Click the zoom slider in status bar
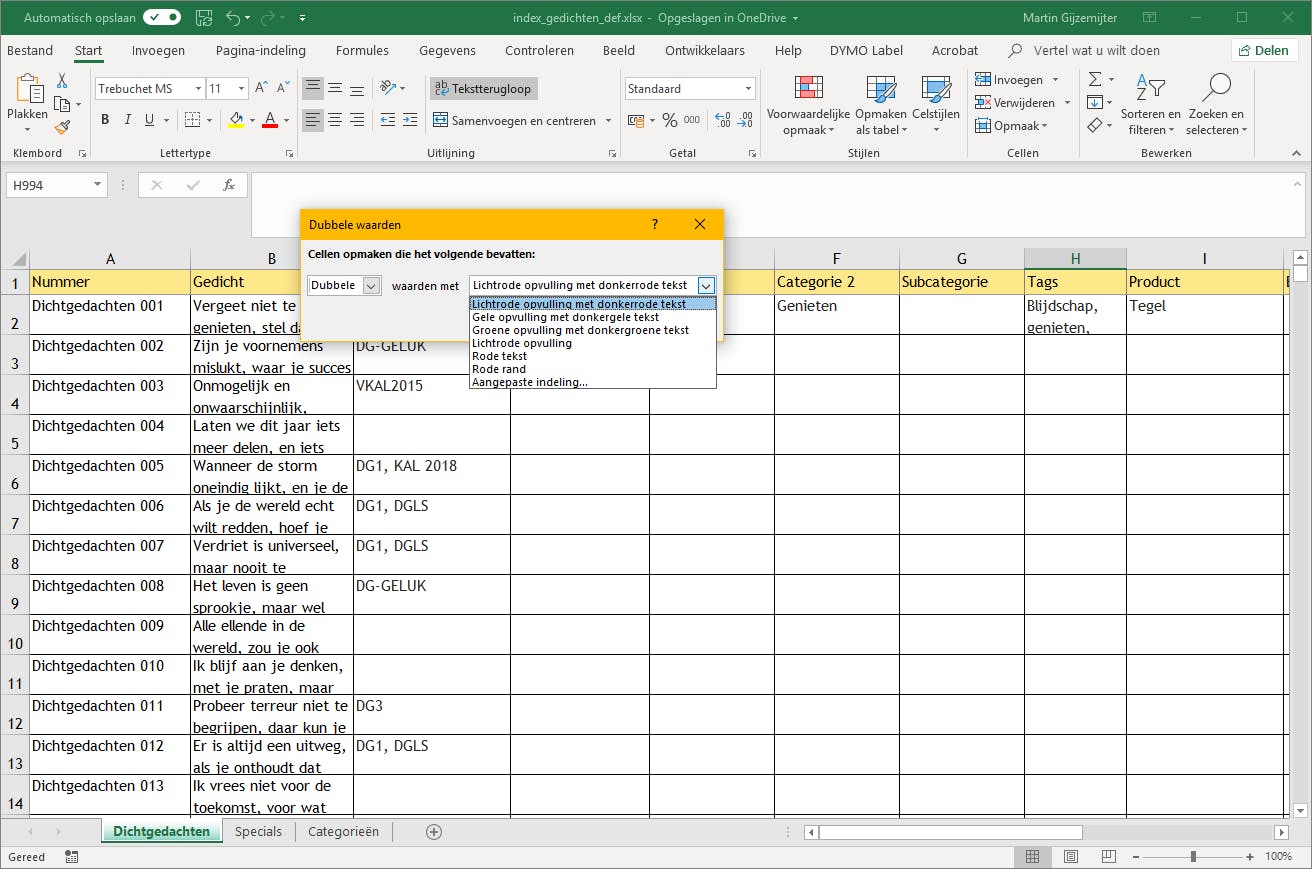Screen dimensions: 1312x869 1193,857
